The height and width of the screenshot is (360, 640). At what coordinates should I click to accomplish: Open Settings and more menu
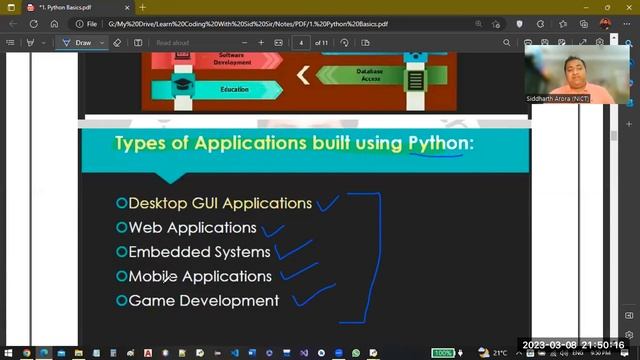pos(627,24)
